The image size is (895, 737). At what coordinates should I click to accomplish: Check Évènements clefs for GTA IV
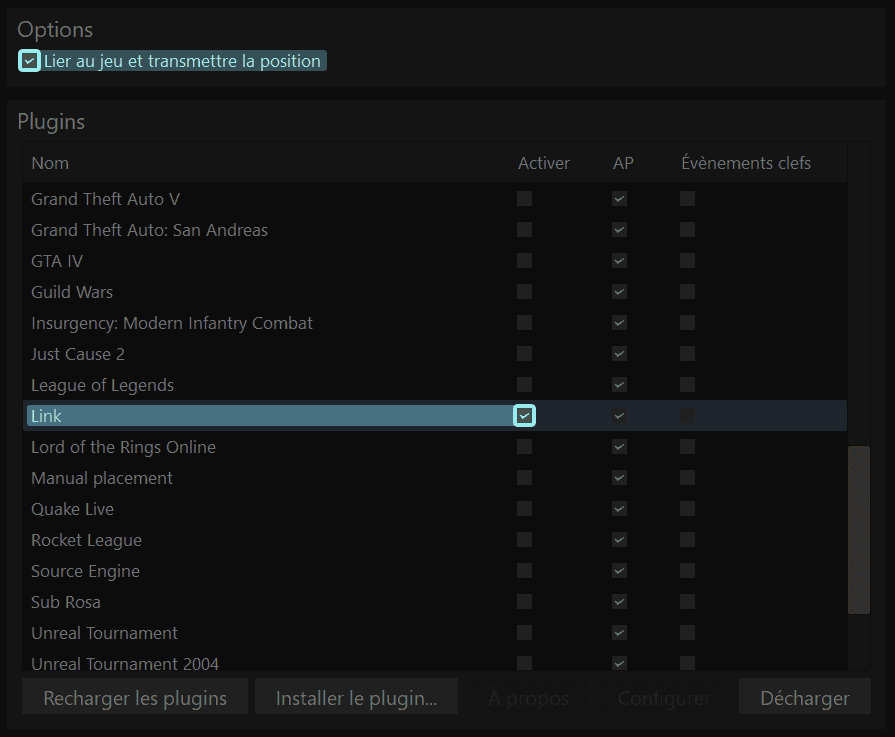click(687, 261)
